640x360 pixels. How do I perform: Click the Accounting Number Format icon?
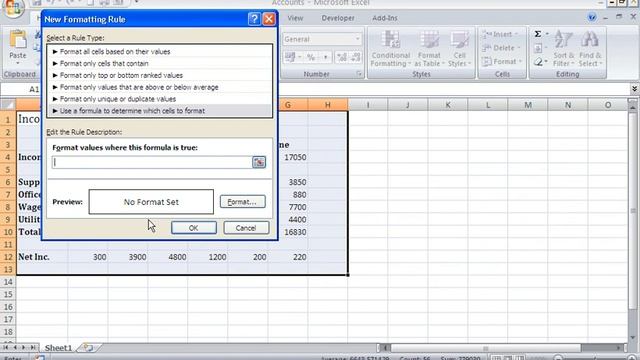[x=289, y=57]
